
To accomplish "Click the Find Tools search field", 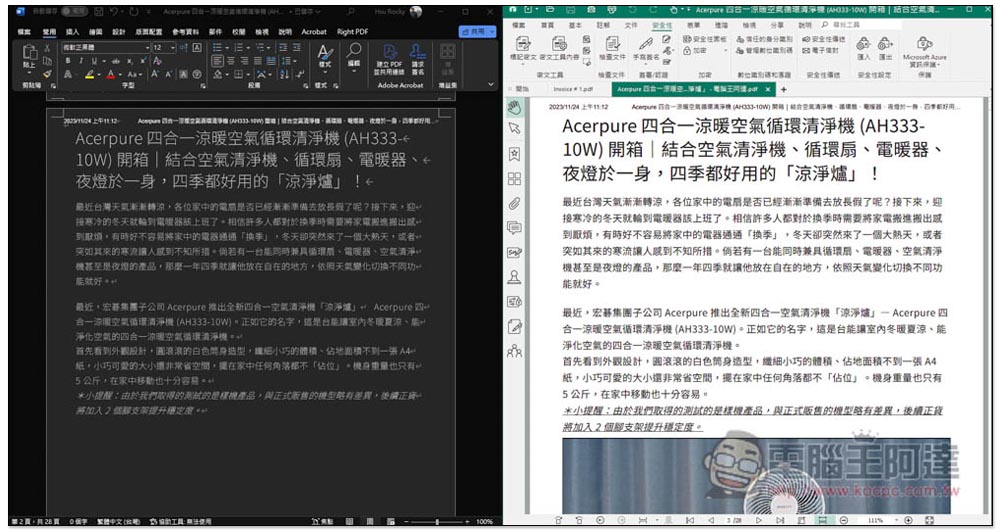I will point(861,25).
